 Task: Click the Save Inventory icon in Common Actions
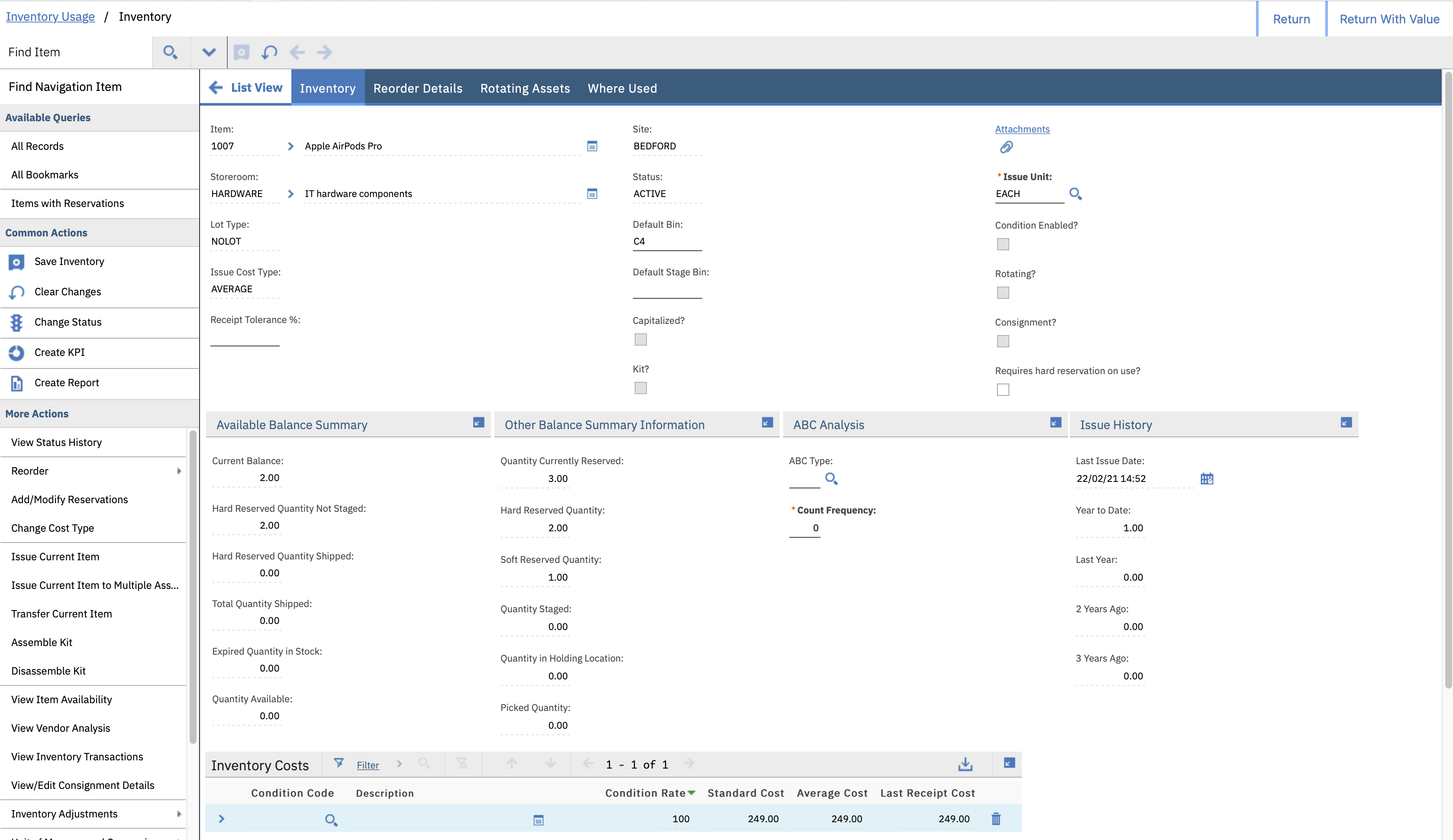[16, 262]
